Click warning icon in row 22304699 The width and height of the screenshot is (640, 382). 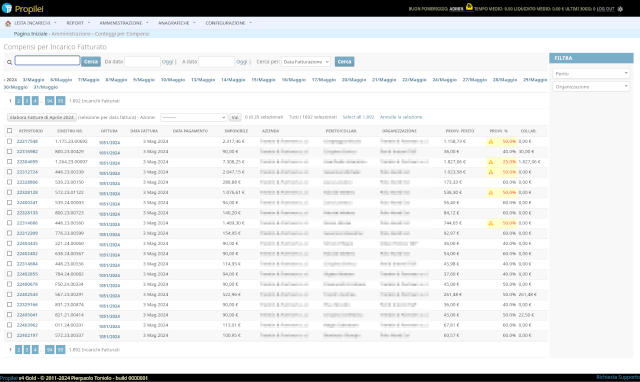coord(491,162)
